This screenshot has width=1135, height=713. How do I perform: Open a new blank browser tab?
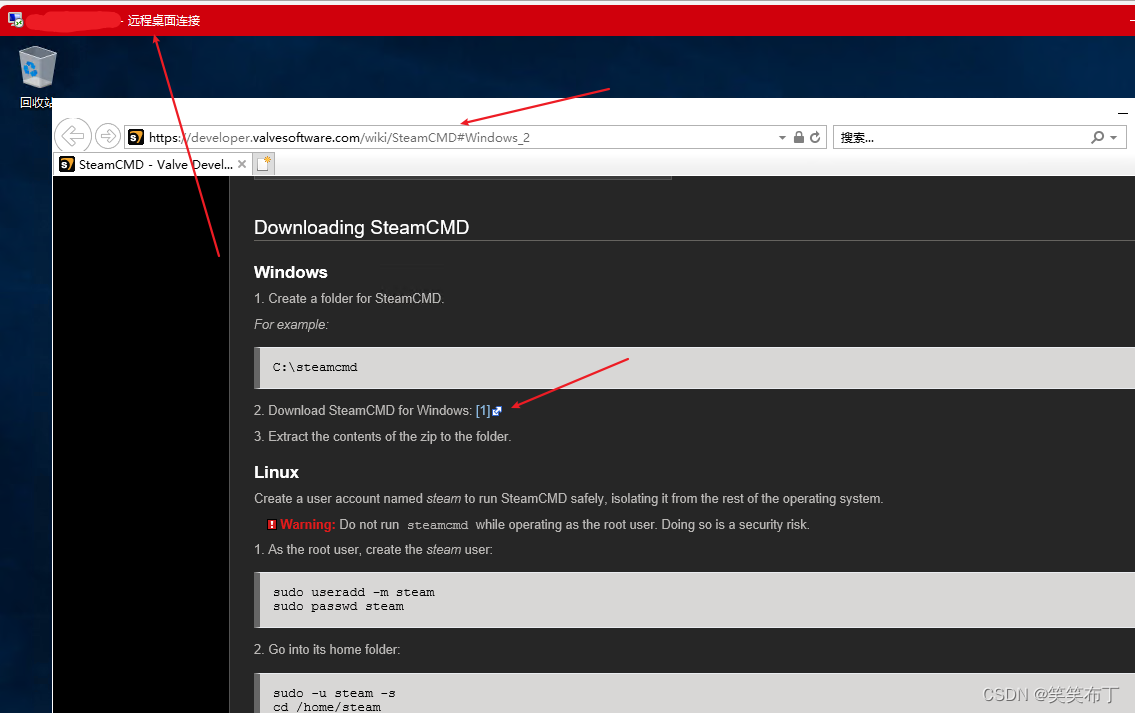click(x=264, y=164)
